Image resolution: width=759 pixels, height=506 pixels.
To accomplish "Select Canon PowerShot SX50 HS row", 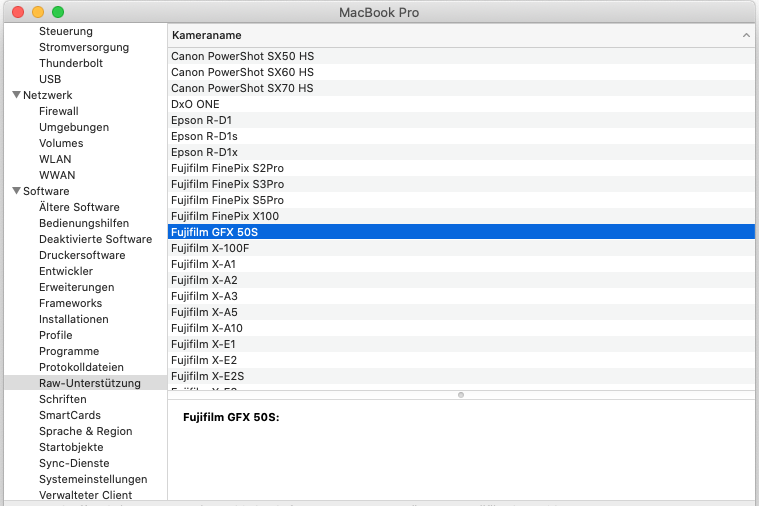I will click(x=461, y=56).
